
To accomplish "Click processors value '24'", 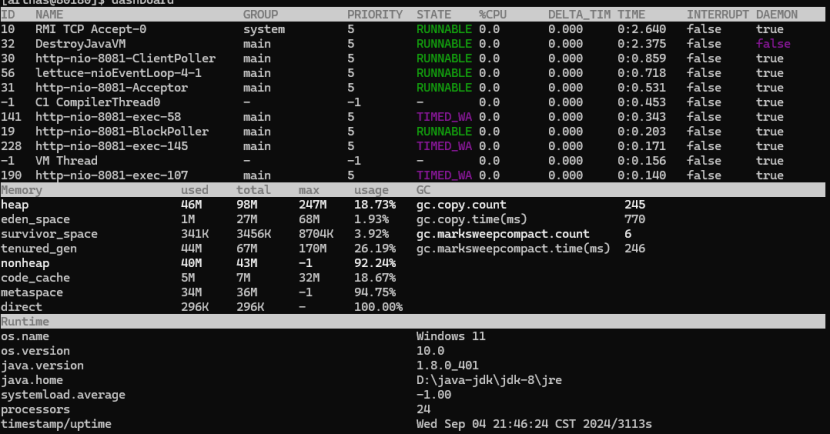I will tap(423, 410).
